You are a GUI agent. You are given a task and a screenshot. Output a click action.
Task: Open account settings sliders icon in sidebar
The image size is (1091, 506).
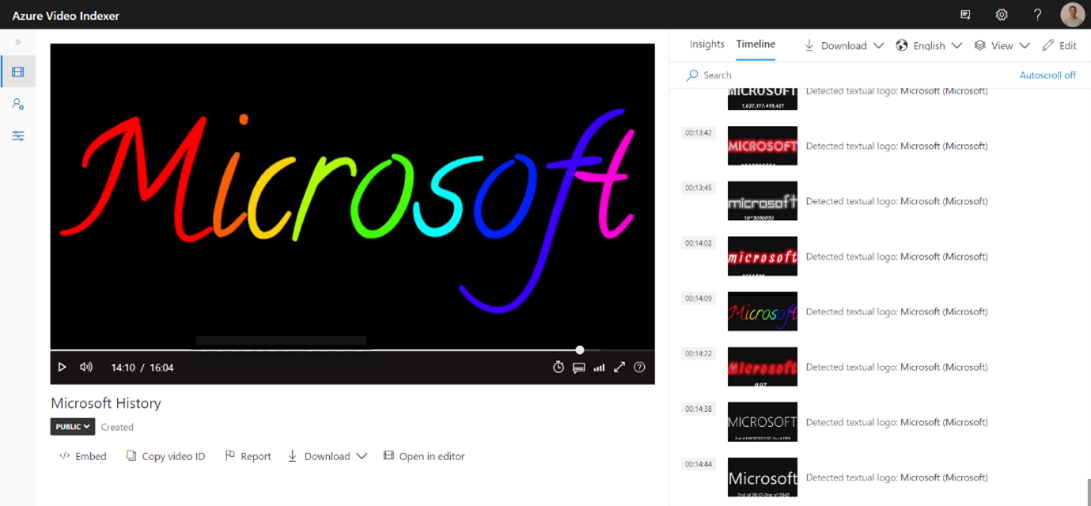[x=18, y=136]
